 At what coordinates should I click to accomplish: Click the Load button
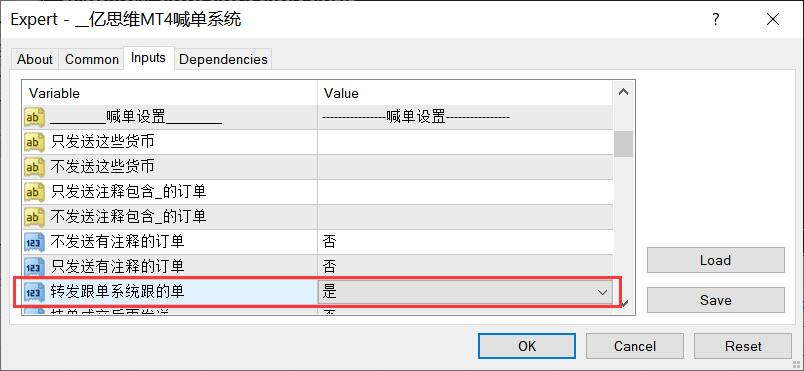[x=715, y=260]
